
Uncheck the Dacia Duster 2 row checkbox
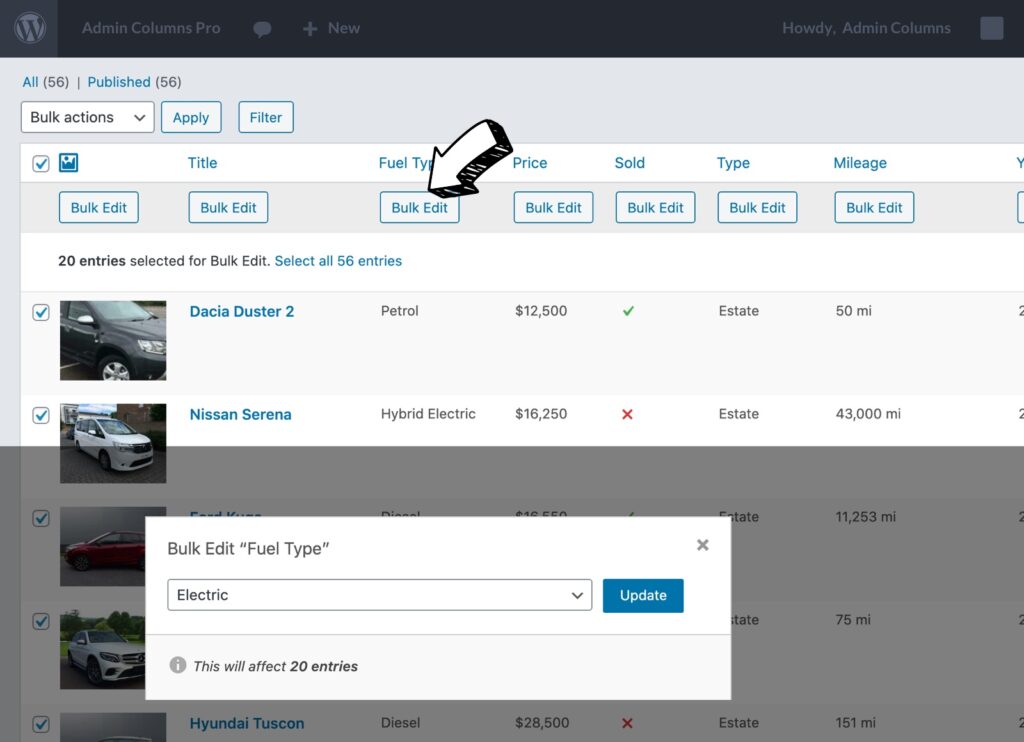tap(40, 312)
